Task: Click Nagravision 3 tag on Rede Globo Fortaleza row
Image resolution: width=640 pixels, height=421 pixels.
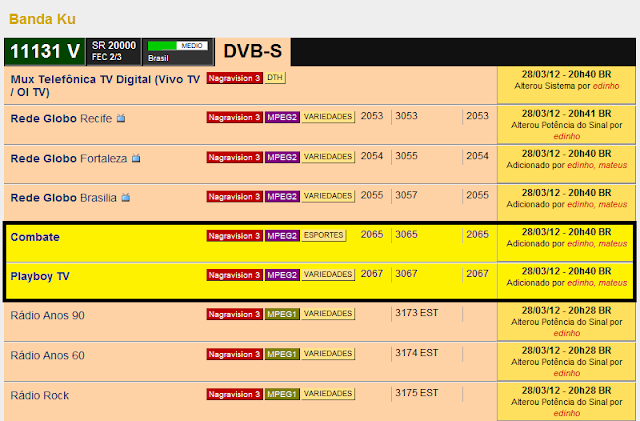Action: pos(234,157)
